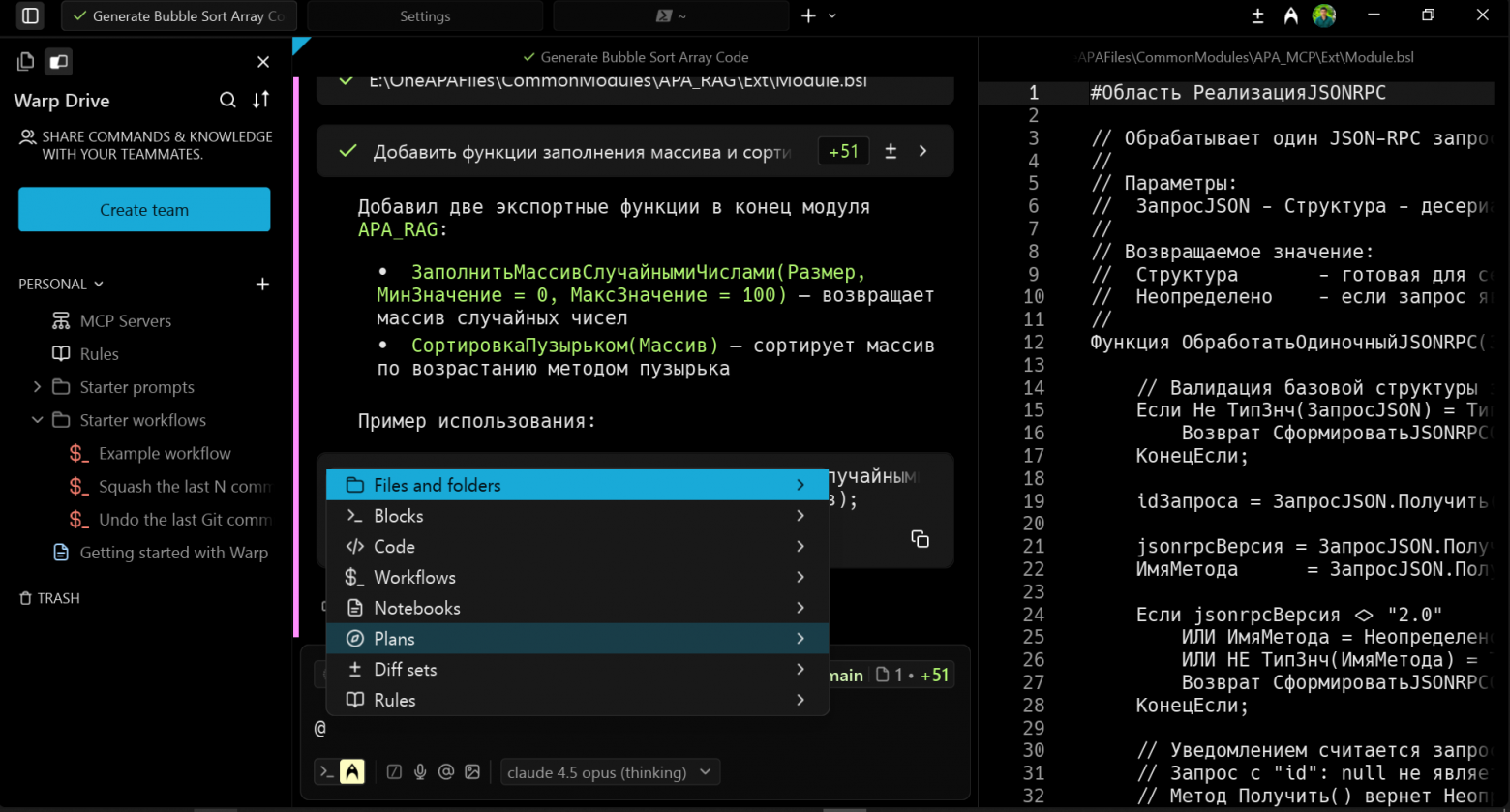This screenshot has width=1510, height=812.
Task: Collapse the Starter workflows folder
Action: [x=37, y=420]
